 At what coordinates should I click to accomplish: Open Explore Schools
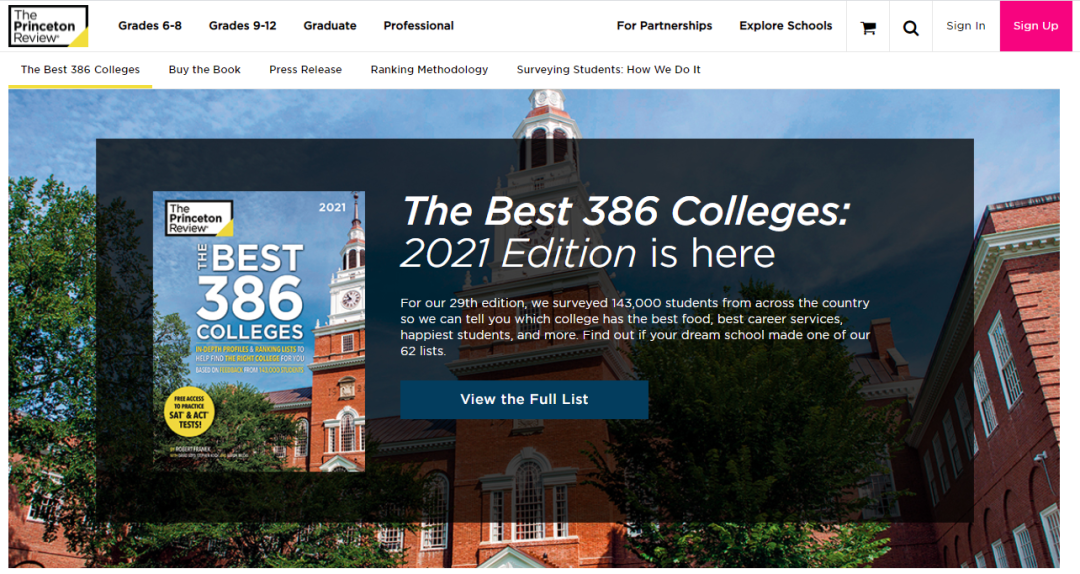pos(786,26)
